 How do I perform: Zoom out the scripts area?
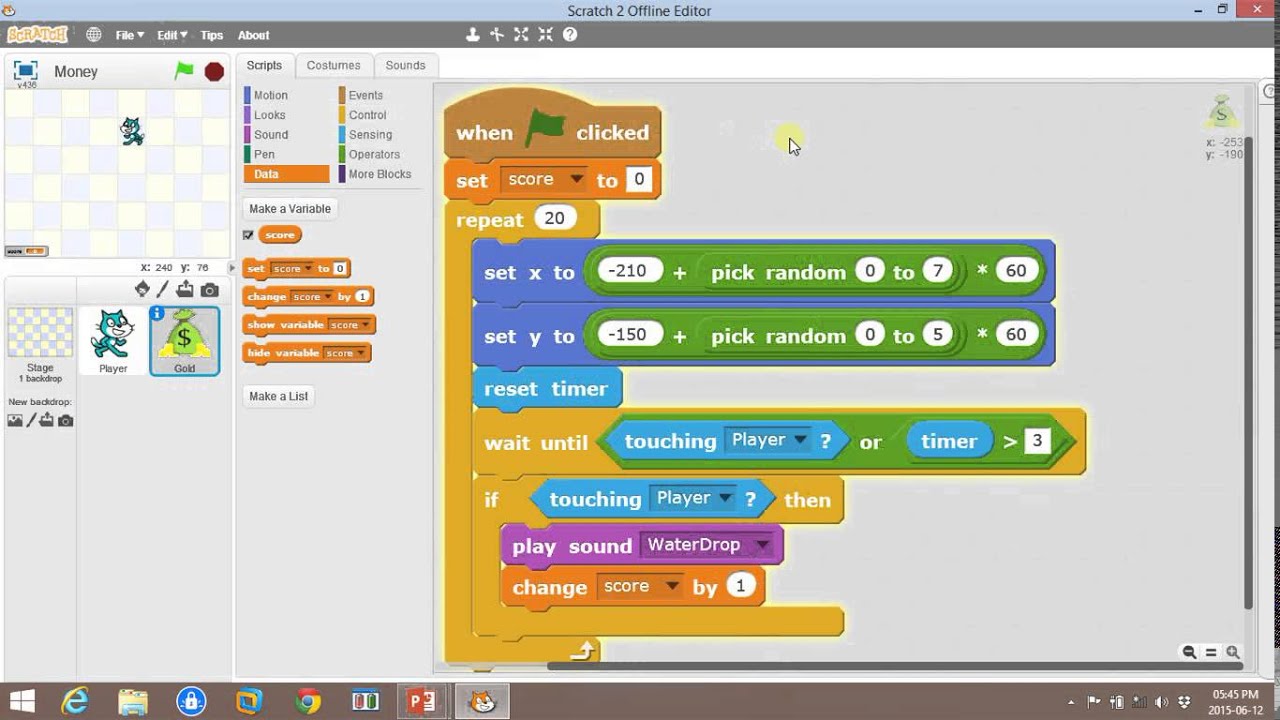[x=1189, y=652]
